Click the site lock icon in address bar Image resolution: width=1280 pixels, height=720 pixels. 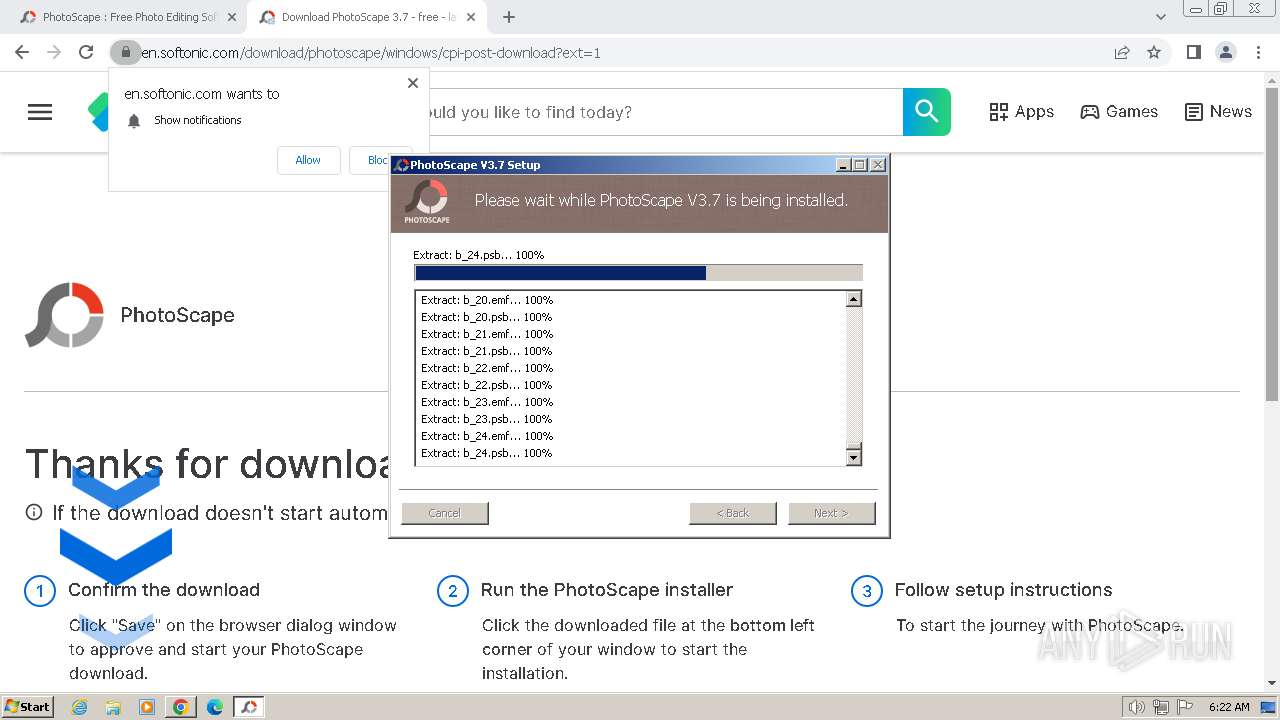click(125, 53)
